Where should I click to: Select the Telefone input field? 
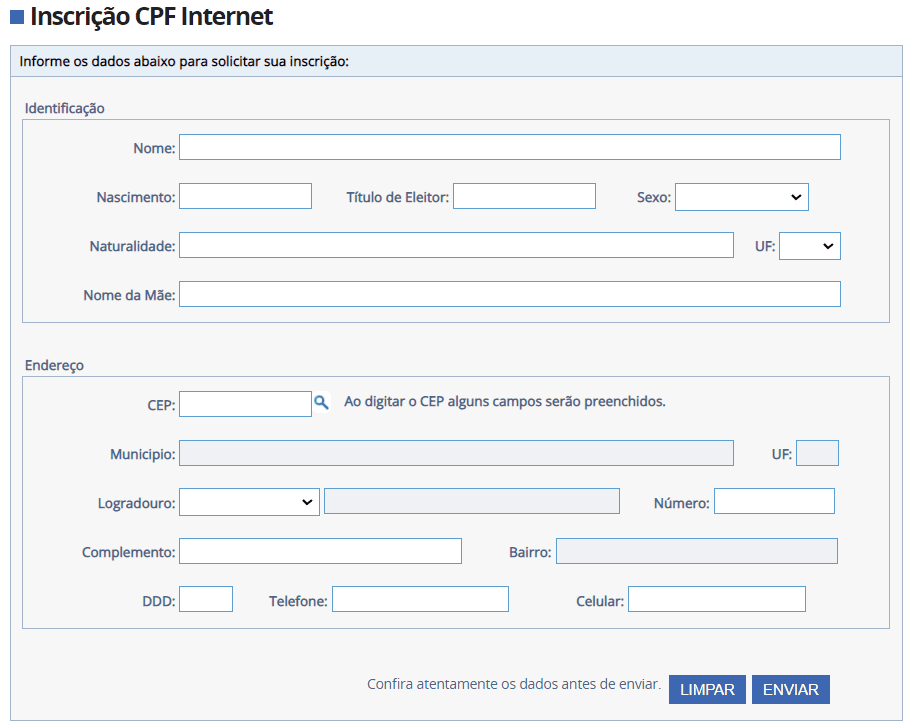420,598
